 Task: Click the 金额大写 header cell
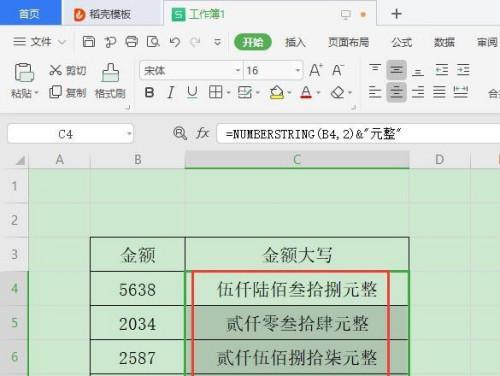297,255
